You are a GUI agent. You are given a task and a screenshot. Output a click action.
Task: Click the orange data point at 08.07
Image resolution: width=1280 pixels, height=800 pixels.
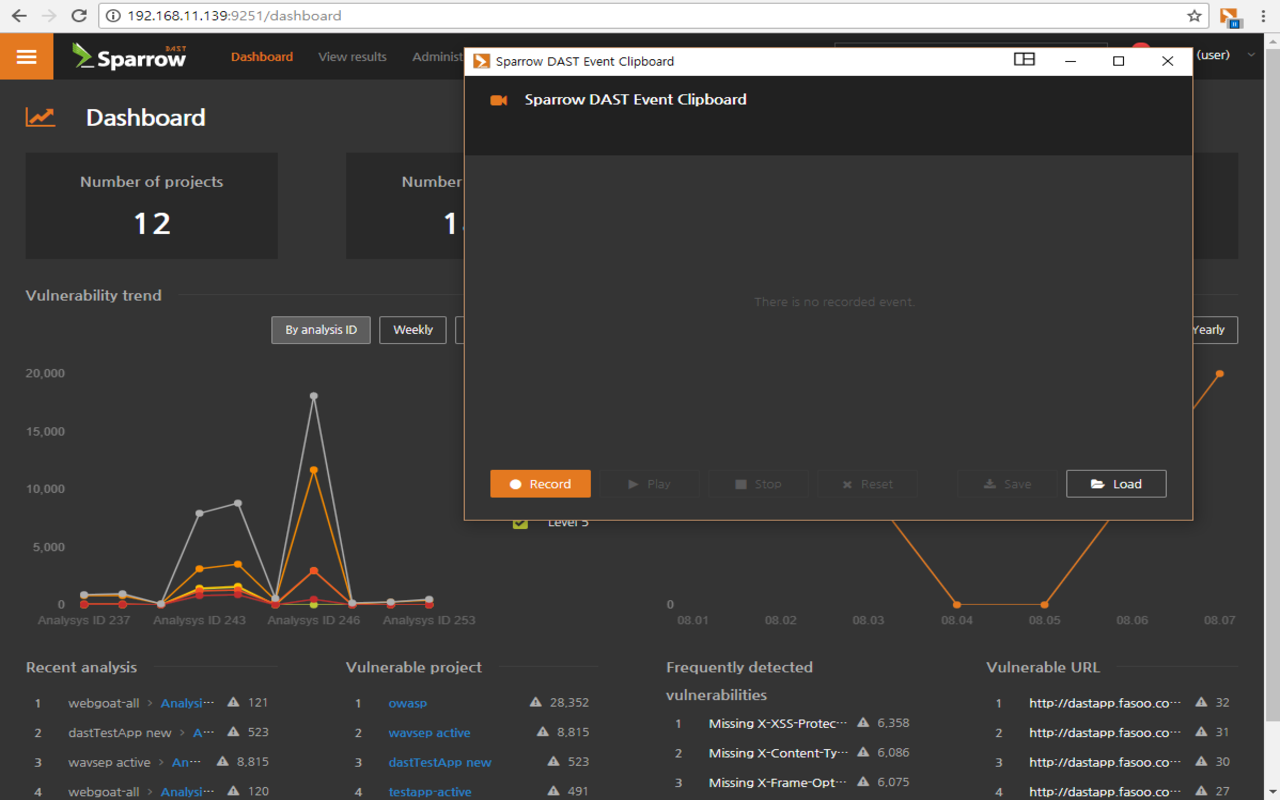[x=1220, y=374]
